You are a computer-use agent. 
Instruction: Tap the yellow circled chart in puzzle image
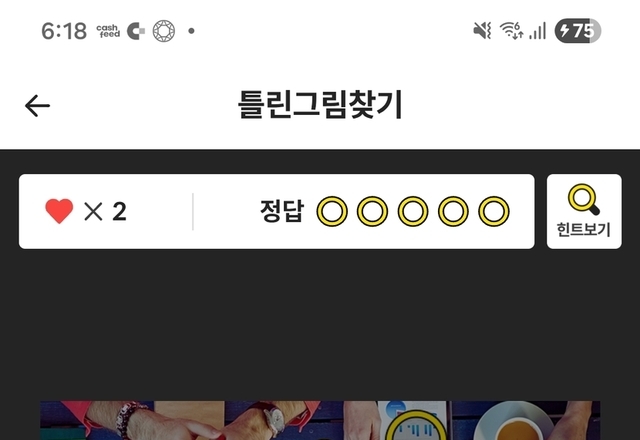416,425
